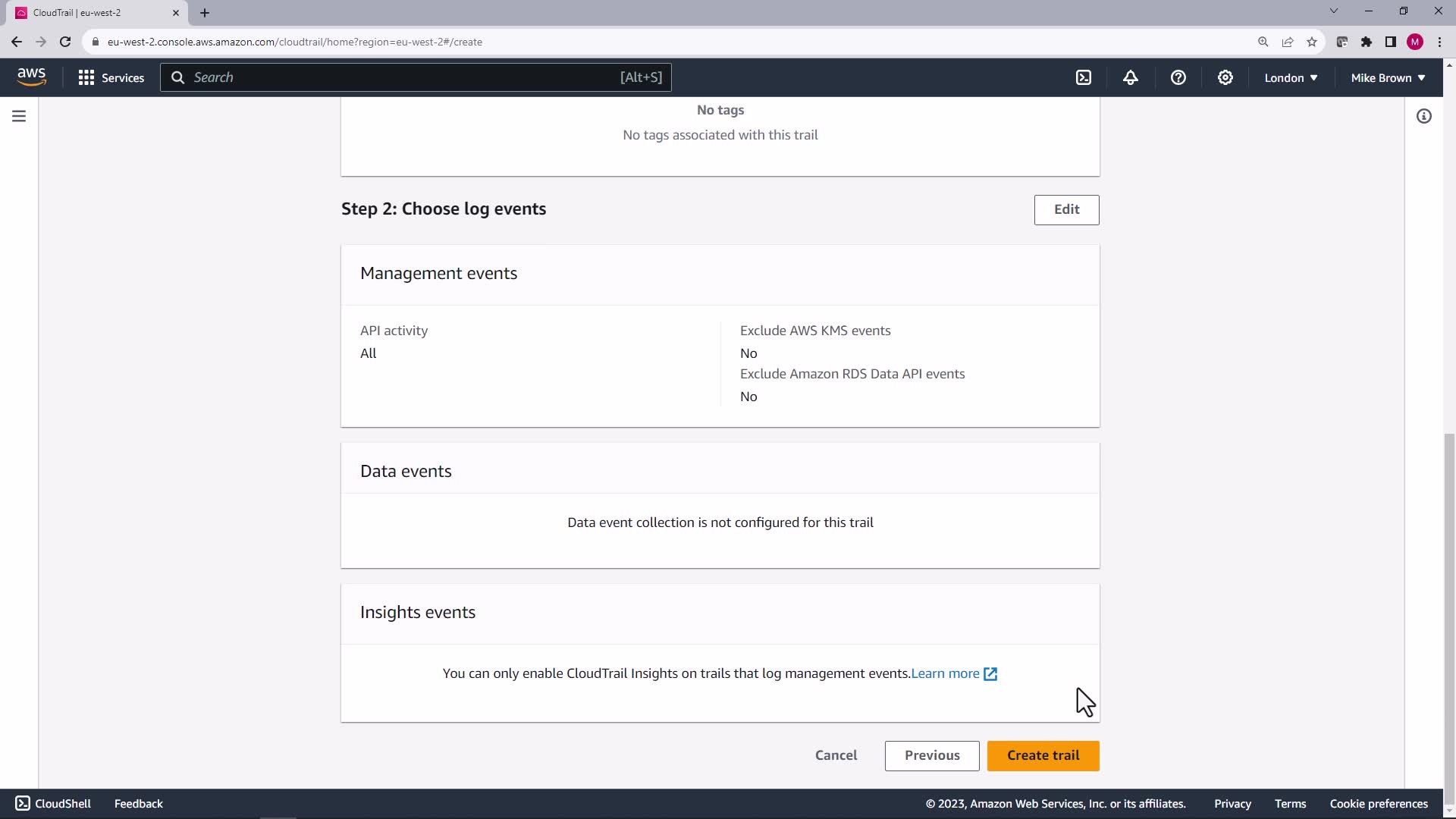The image size is (1456, 819).
Task: Click the Create trail button
Action: [x=1043, y=755]
